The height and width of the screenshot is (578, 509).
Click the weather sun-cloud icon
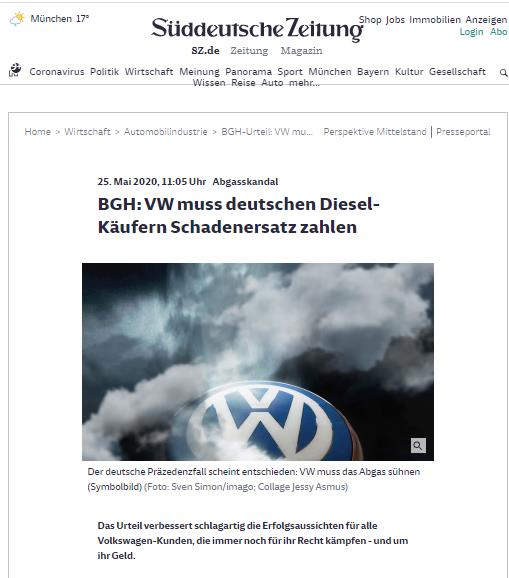17,18
